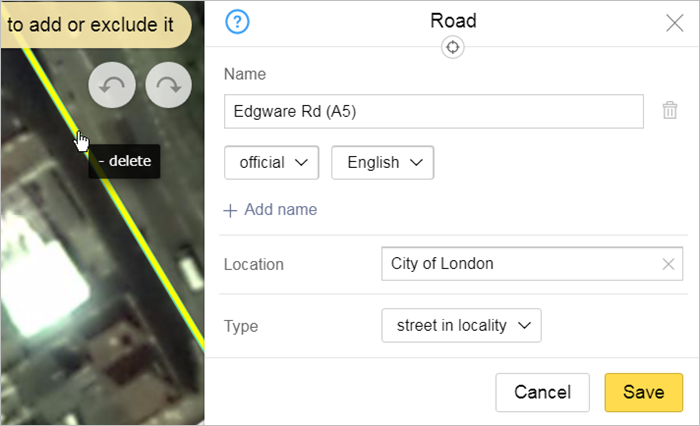Open the help question mark icon
This screenshot has width=700, height=426.
(x=238, y=21)
